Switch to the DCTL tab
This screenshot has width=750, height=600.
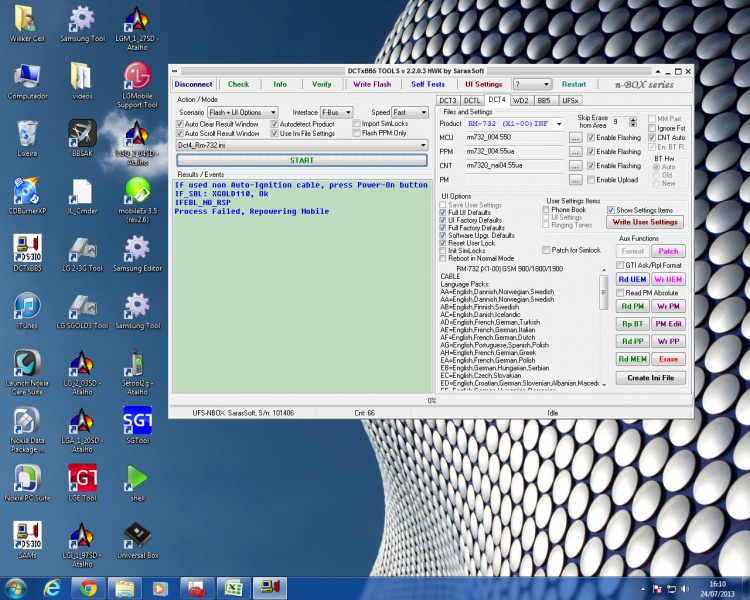(472, 100)
